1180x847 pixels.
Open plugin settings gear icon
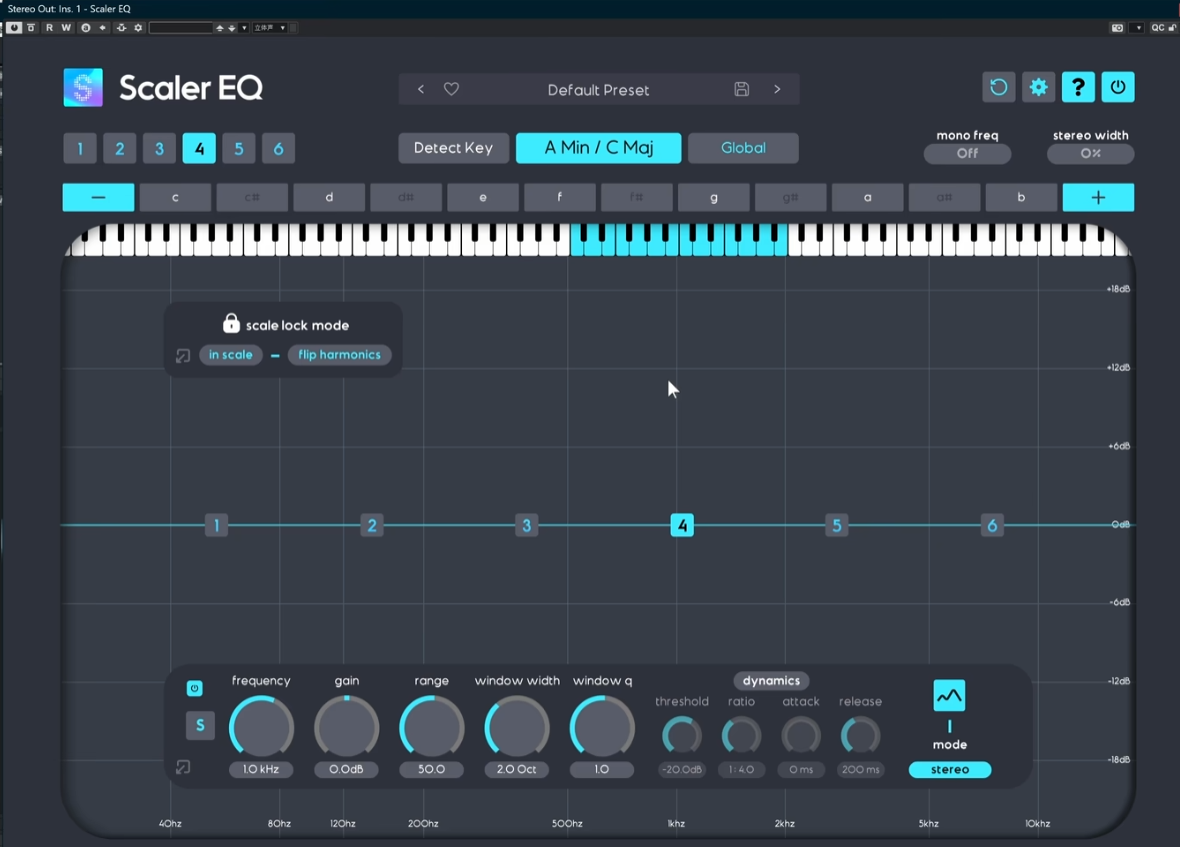[x=1039, y=87]
